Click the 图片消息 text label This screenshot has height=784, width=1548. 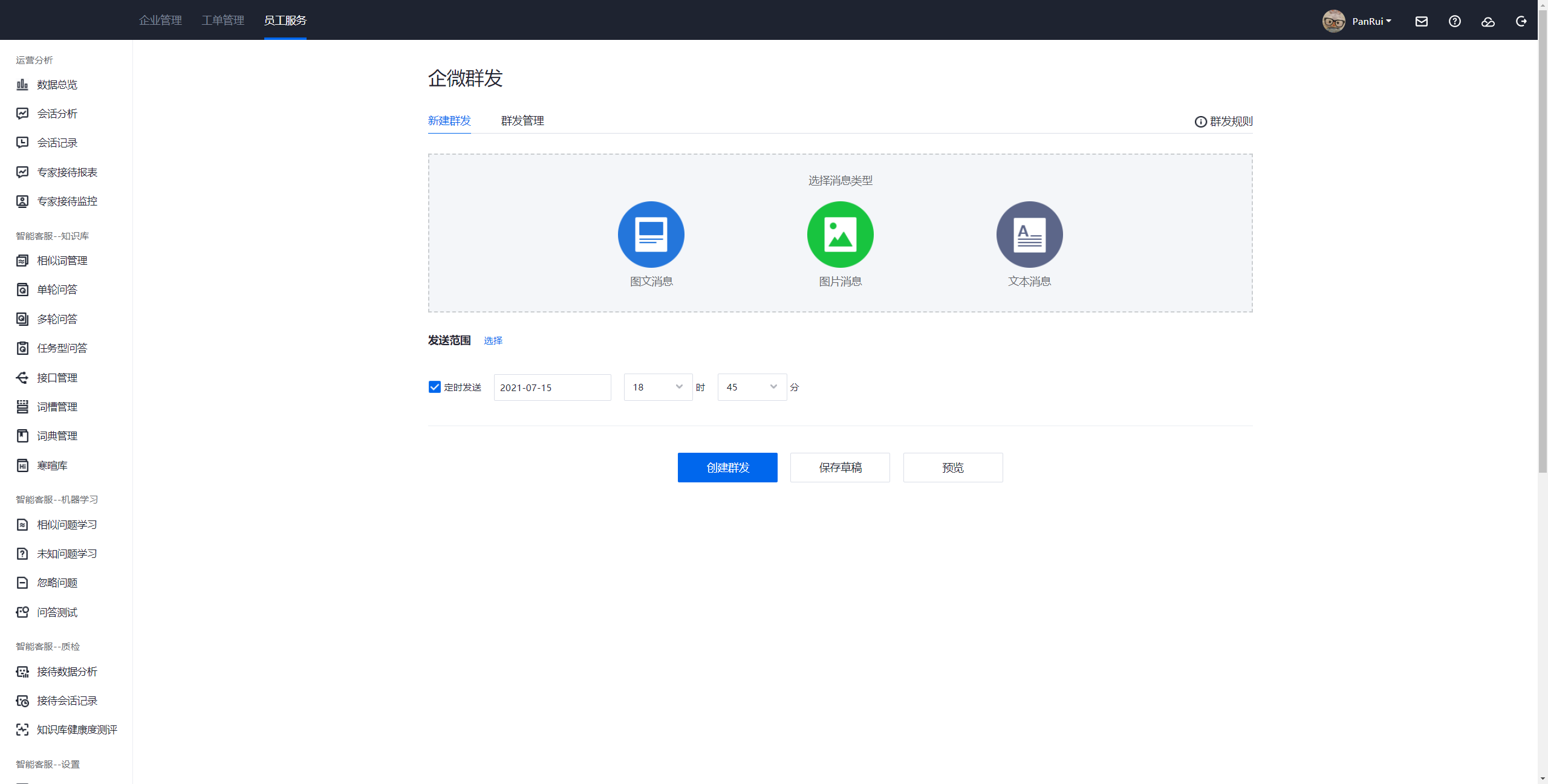tap(841, 282)
